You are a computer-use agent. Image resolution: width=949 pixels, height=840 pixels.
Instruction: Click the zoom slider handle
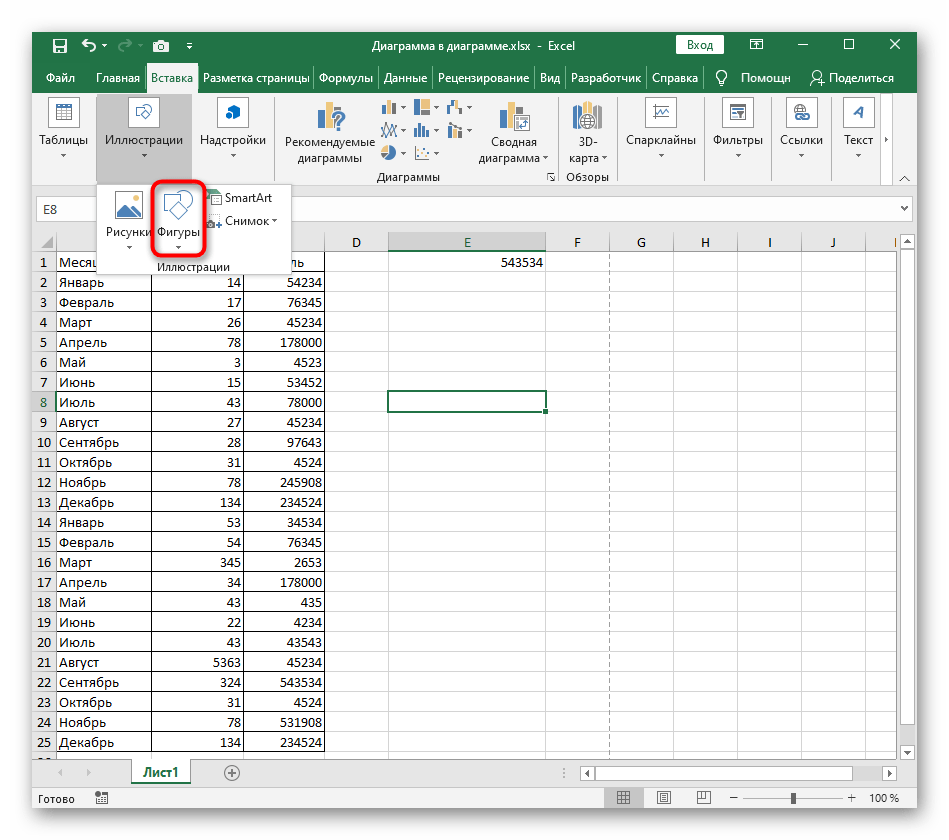click(x=793, y=798)
